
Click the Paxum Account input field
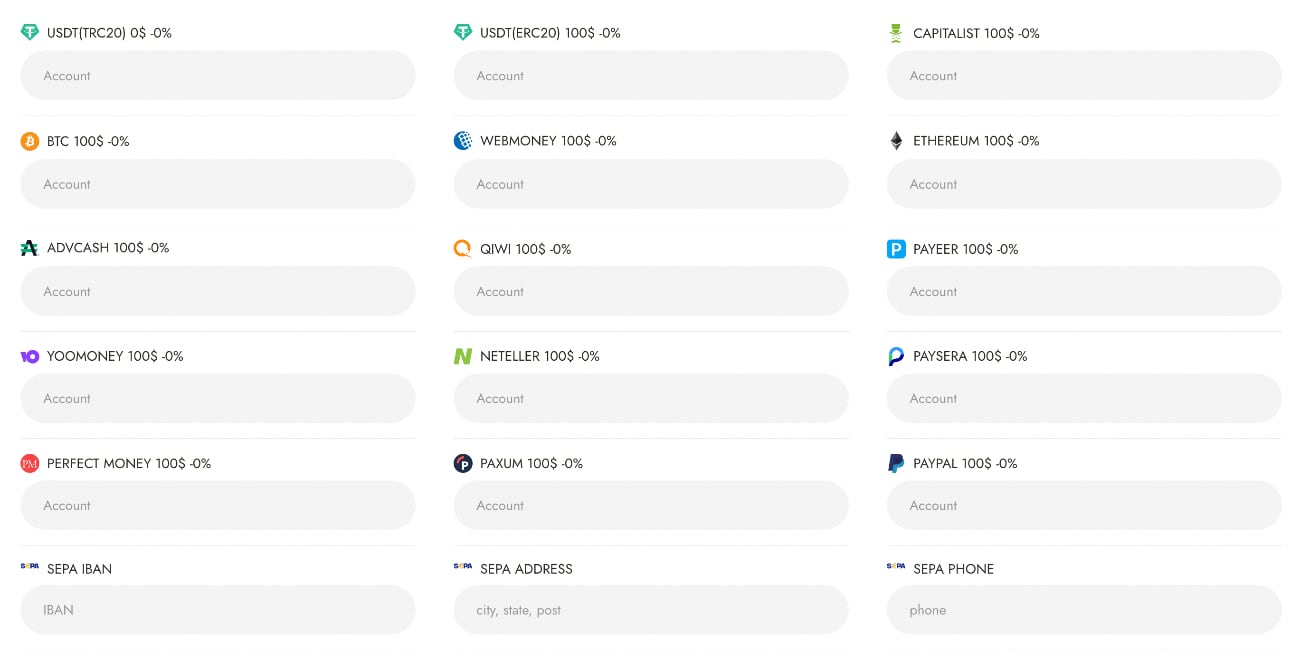pyautogui.click(x=651, y=506)
